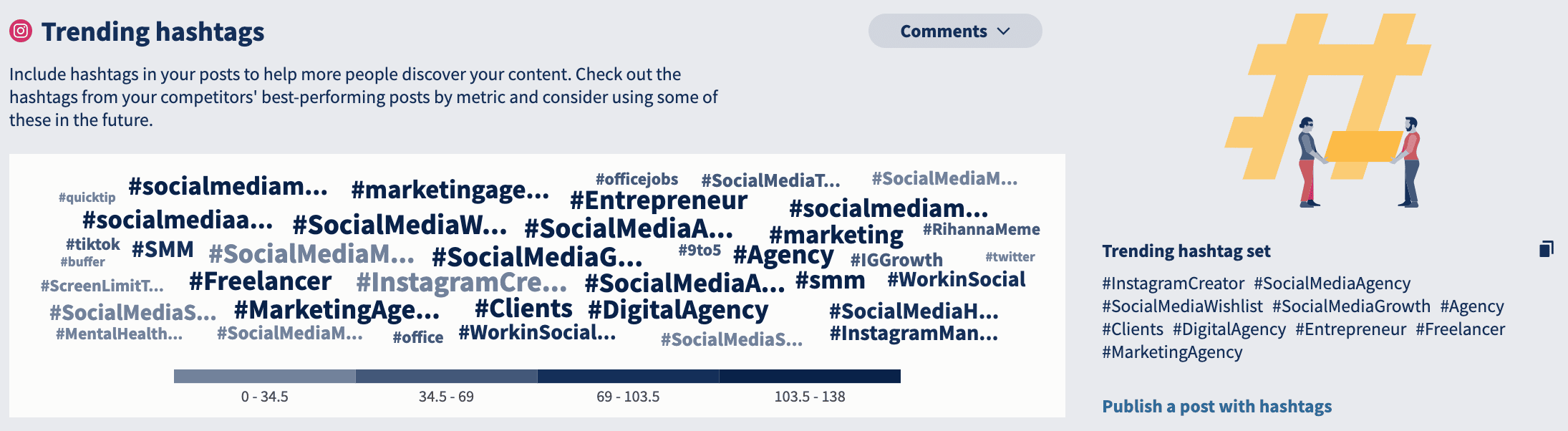Copy the trending hashtag set using copy icon
Viewport: 1568px width, 431px height.
[x=1547, y=249]
